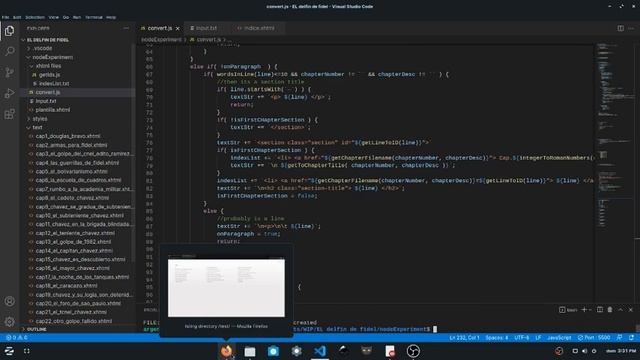This screenshot has width=640, height=360.
Task: Maximize the terminal panel with chevron up
Action: click(x=620, y=310)
